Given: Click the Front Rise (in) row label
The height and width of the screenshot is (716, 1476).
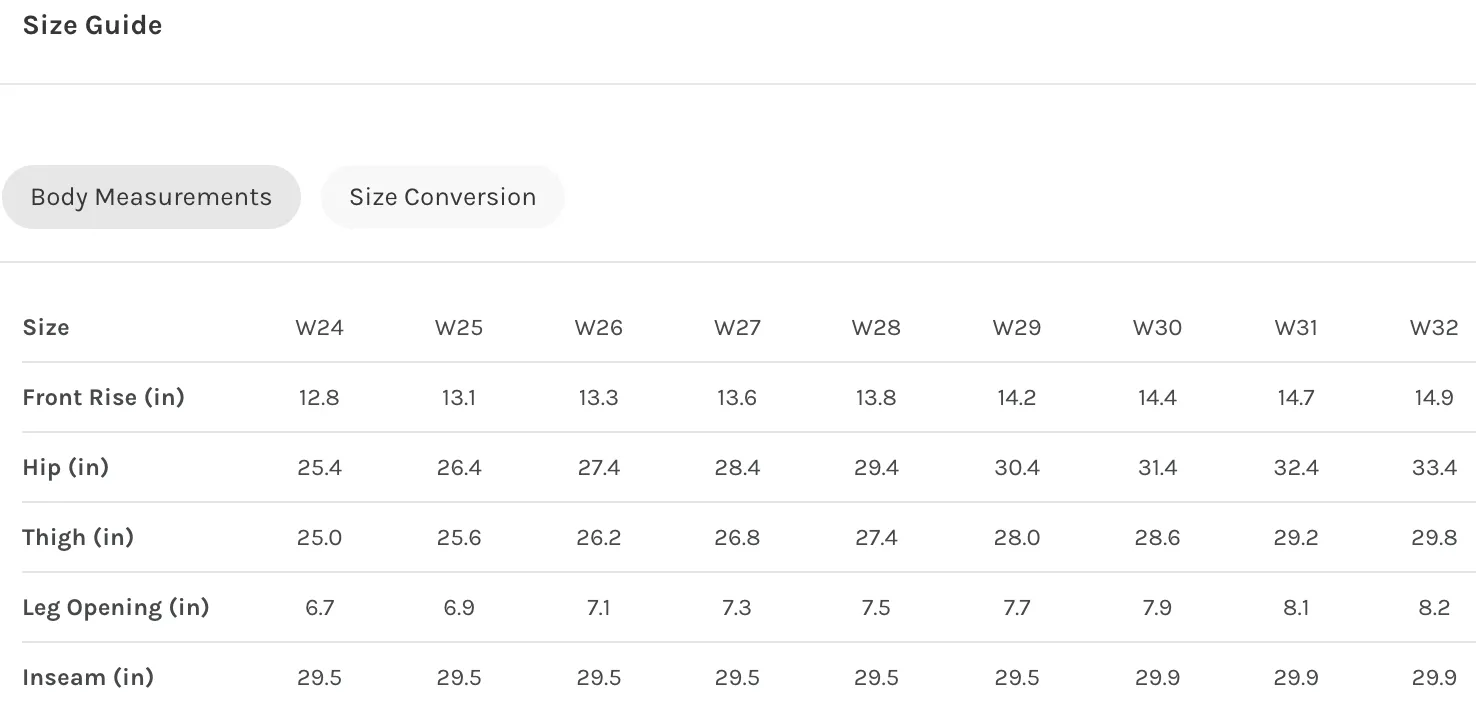Looking at the screenshot, I should point(104,397).
